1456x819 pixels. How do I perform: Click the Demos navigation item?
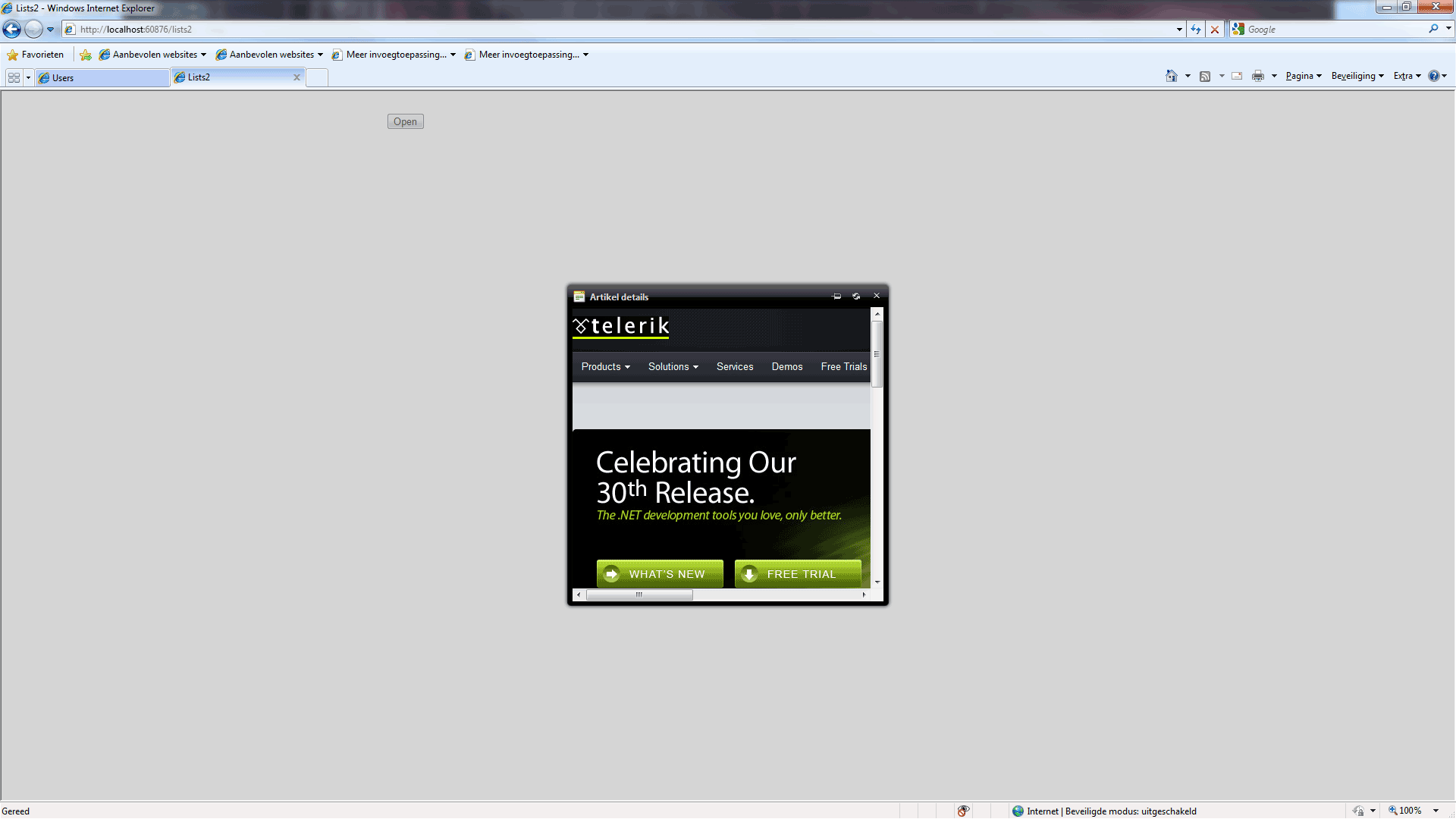coord(787,366)
